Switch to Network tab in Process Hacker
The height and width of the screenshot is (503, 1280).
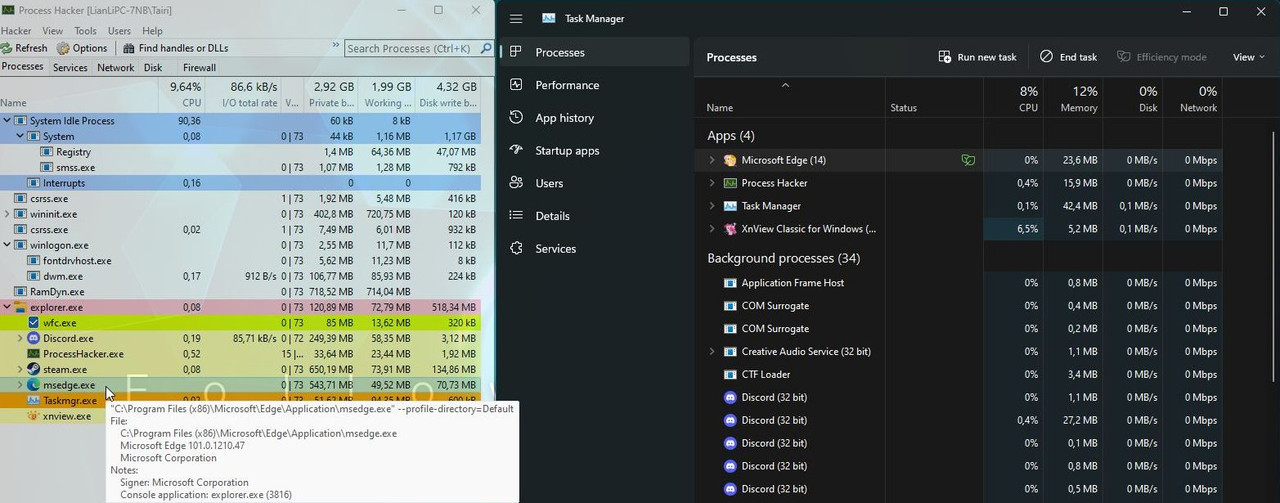[115, 68]
